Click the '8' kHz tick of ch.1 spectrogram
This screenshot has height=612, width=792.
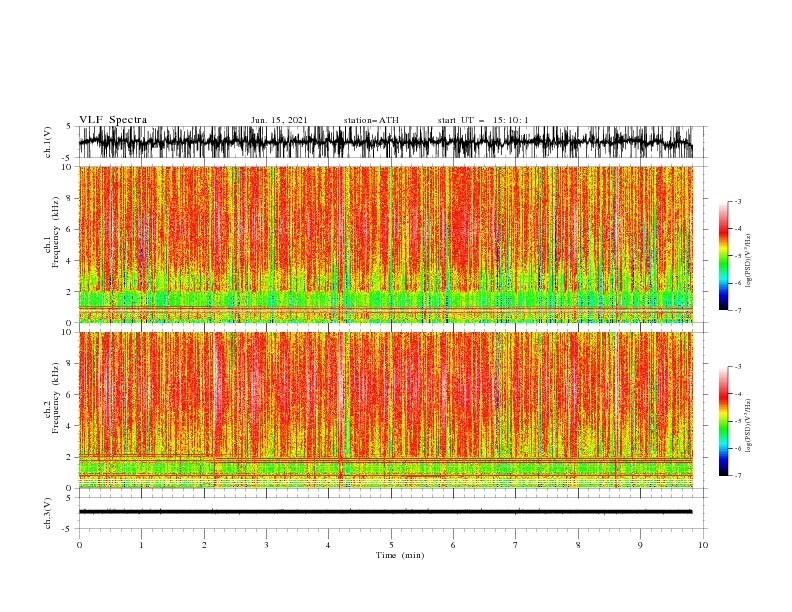(x=70, y=198)
